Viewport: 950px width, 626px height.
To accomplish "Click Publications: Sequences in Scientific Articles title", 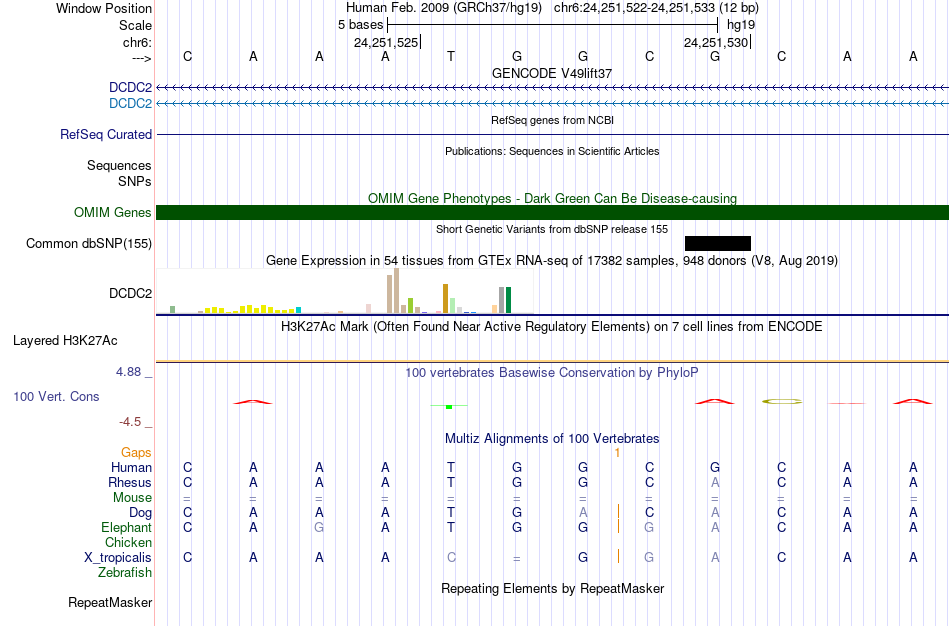I will coord(552,151).
